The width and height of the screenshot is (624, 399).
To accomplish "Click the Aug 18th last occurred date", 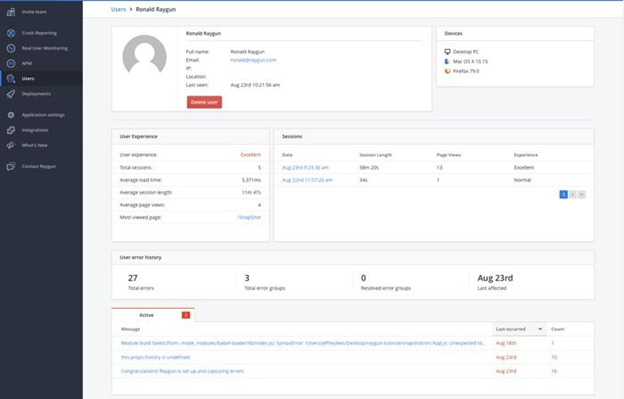I will pos(506,343).
